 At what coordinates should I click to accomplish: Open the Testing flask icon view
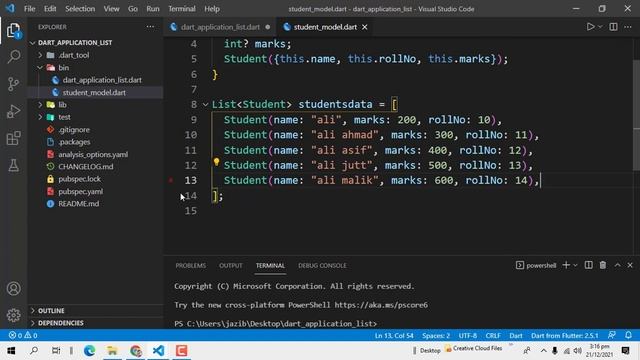click(x=13, y=165)
